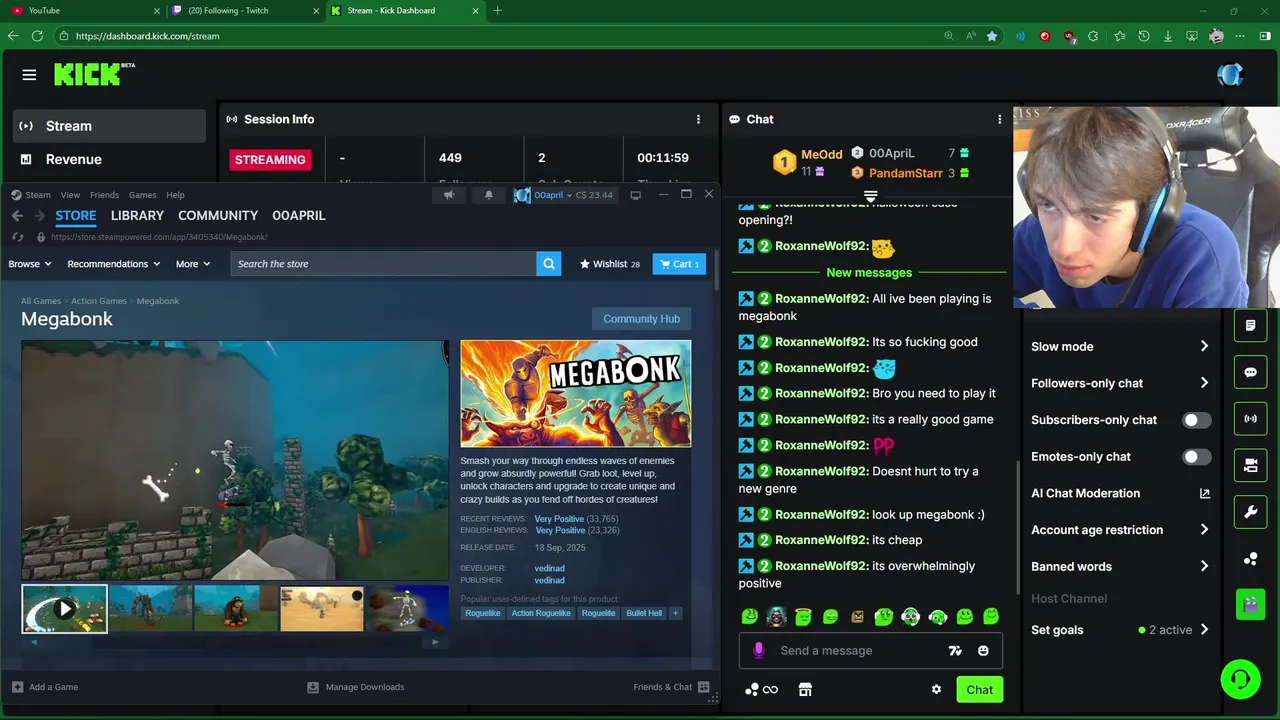The image size is (1280, 720).
Task: Click broadcast signal icon in right rail
Action: pyautogui.click(x=1250, y=419)
